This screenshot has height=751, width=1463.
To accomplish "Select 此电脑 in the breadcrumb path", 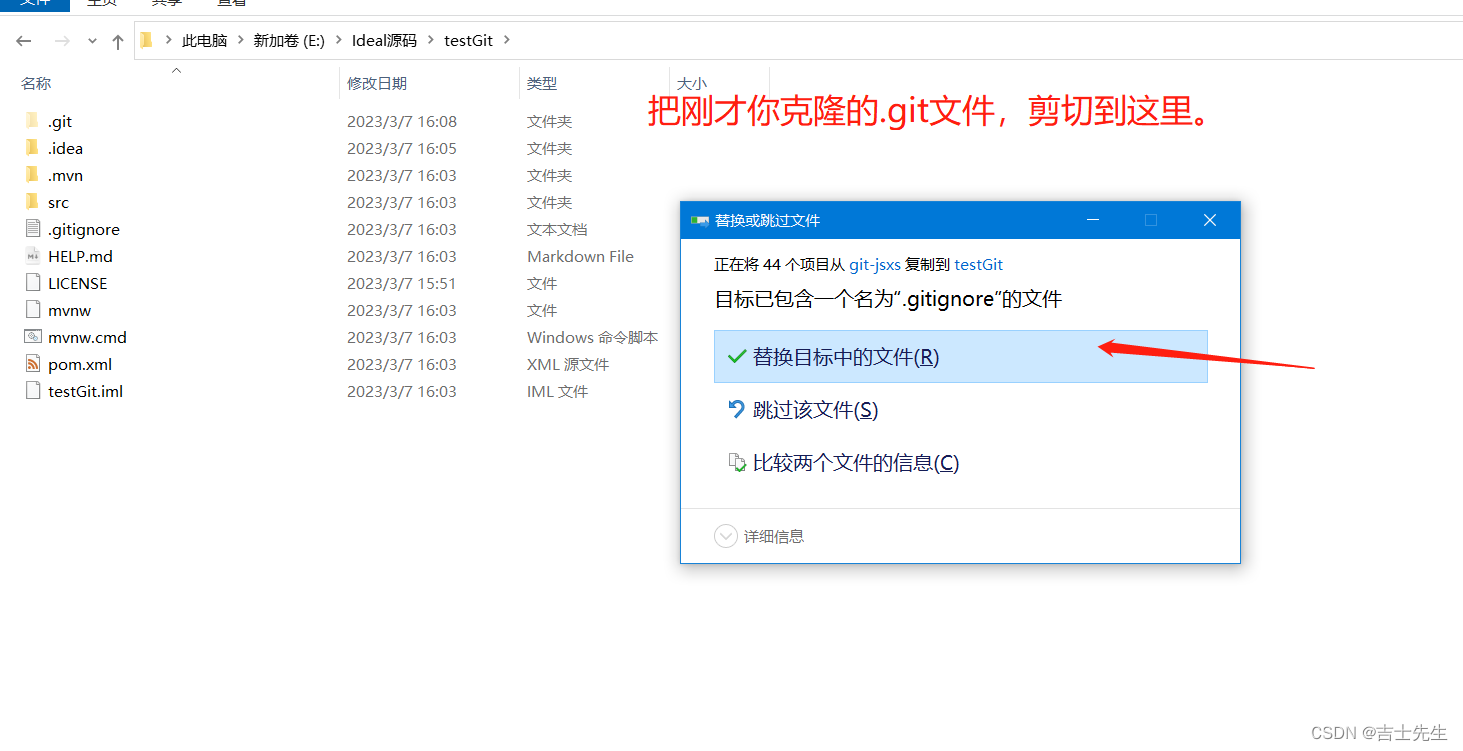I will point(204,41).
